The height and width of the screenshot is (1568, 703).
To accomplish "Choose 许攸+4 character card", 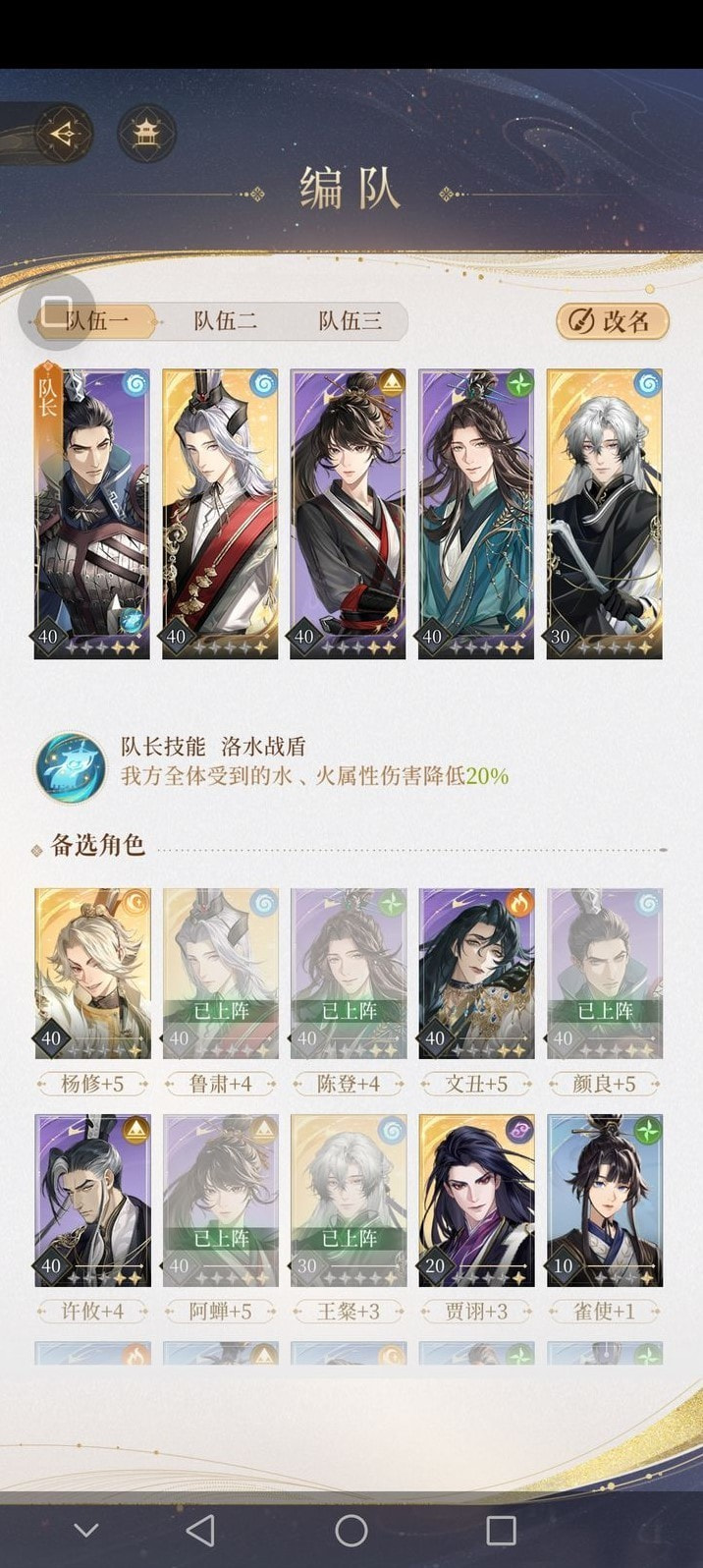I will (92, 1201).
